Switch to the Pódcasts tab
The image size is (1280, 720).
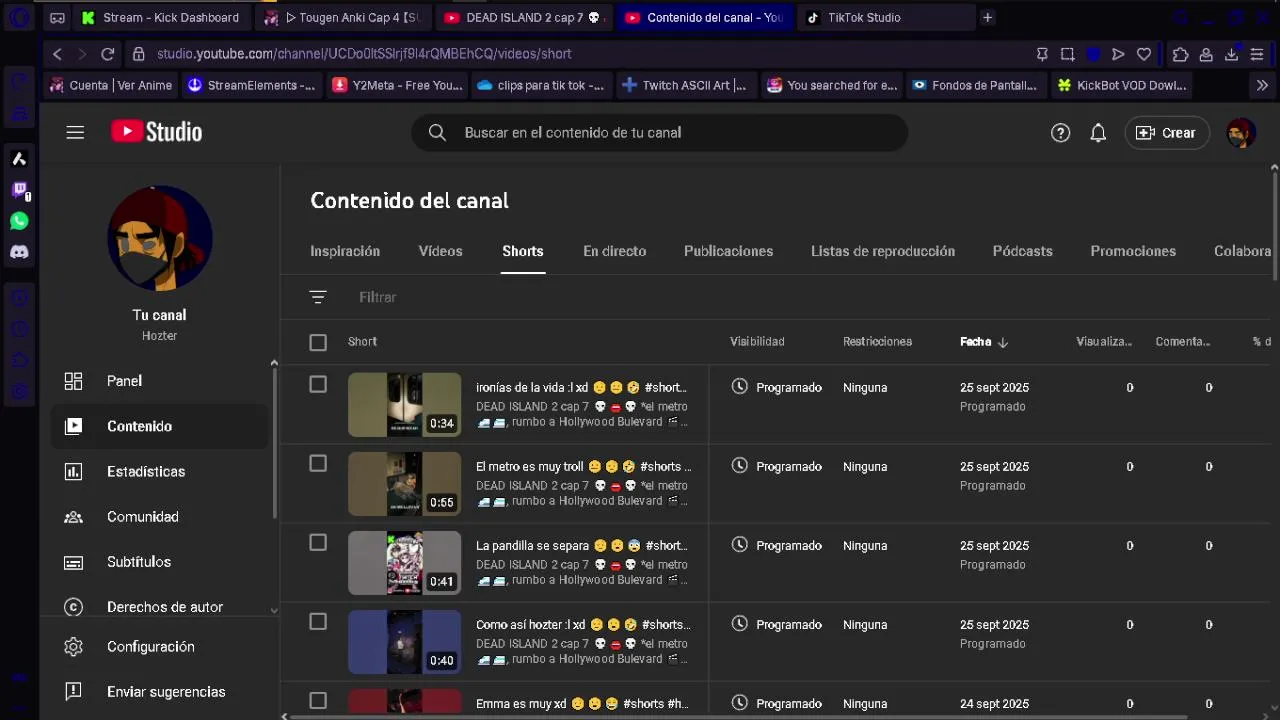[1022, 251]
